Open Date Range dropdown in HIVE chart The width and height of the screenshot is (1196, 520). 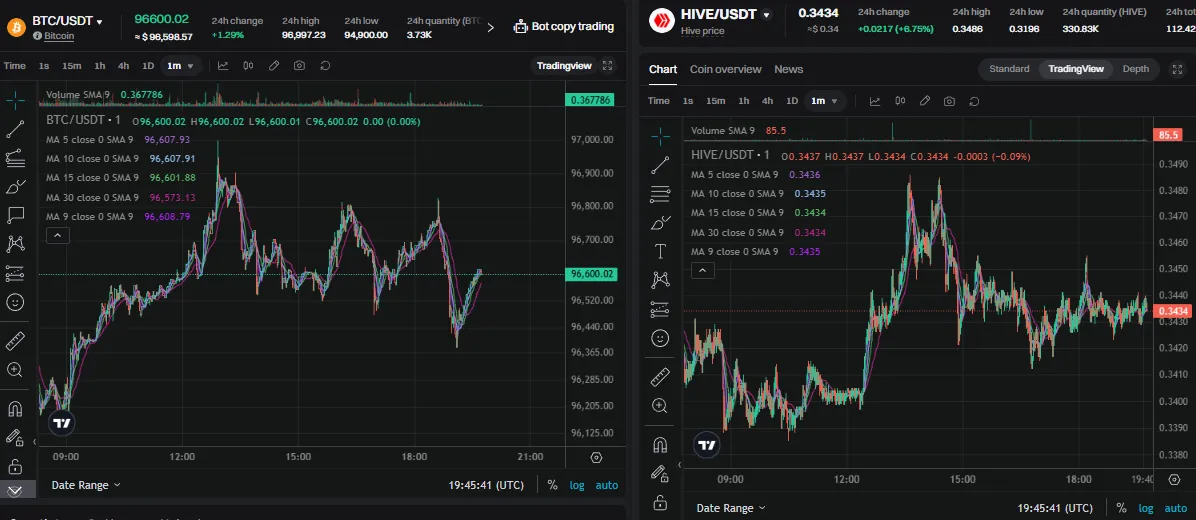pyautogui.click(x=731, y=508)
